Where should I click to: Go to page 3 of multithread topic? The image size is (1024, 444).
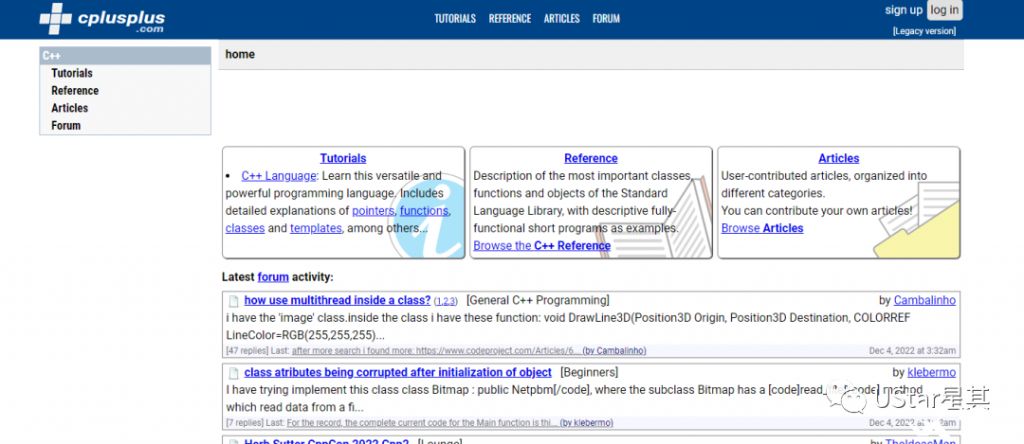451,302
